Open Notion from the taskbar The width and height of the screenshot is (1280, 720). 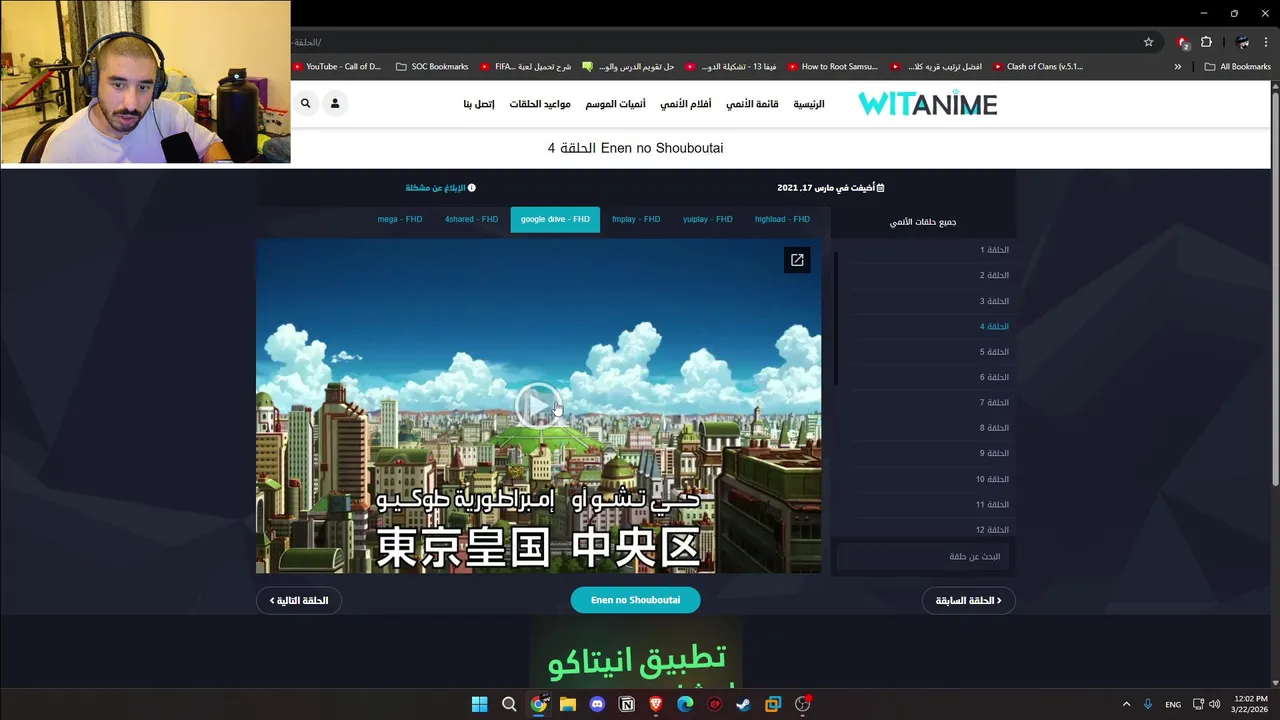pyautogui.click(x=627, y=704)
